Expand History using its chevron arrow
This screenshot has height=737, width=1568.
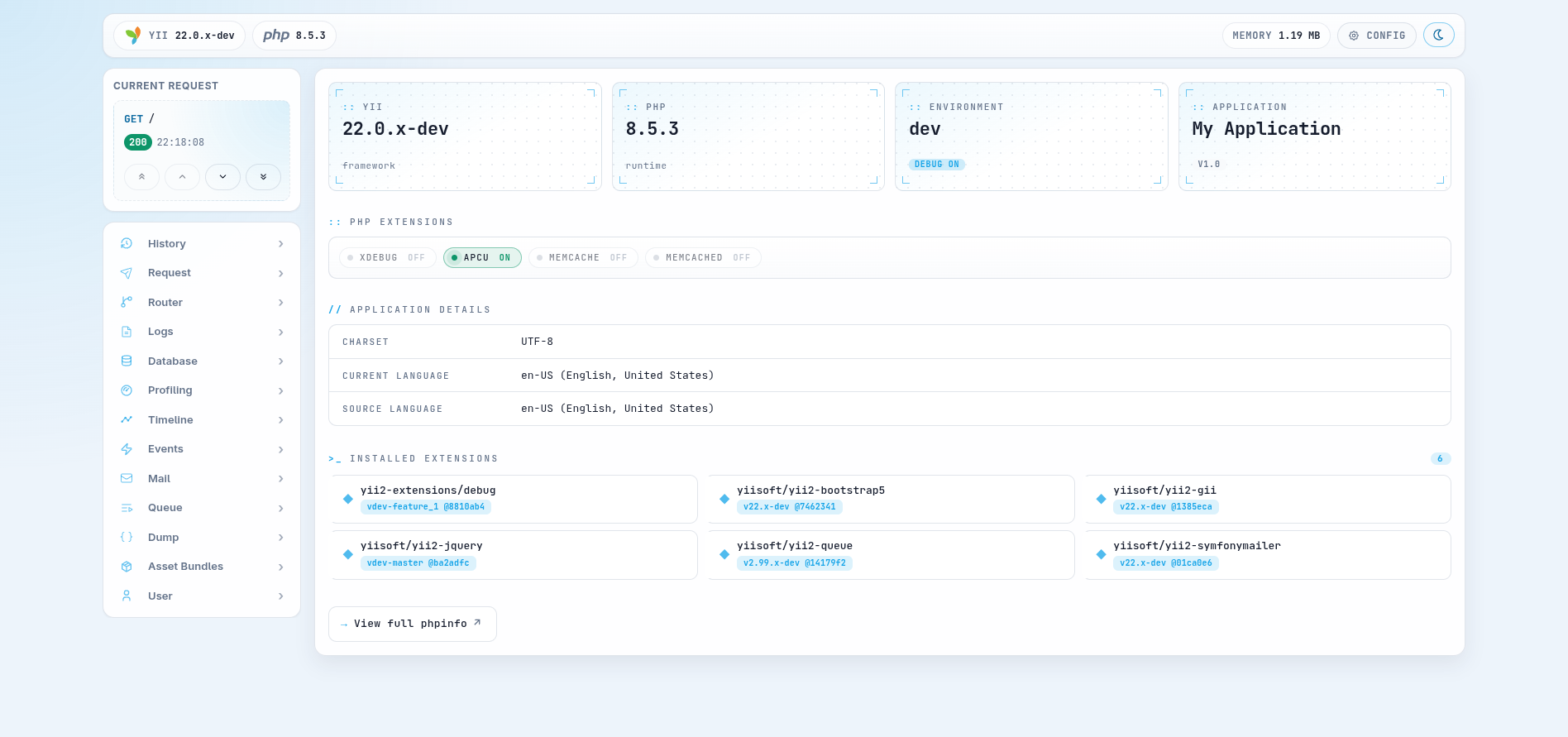[x=281, y=244]
